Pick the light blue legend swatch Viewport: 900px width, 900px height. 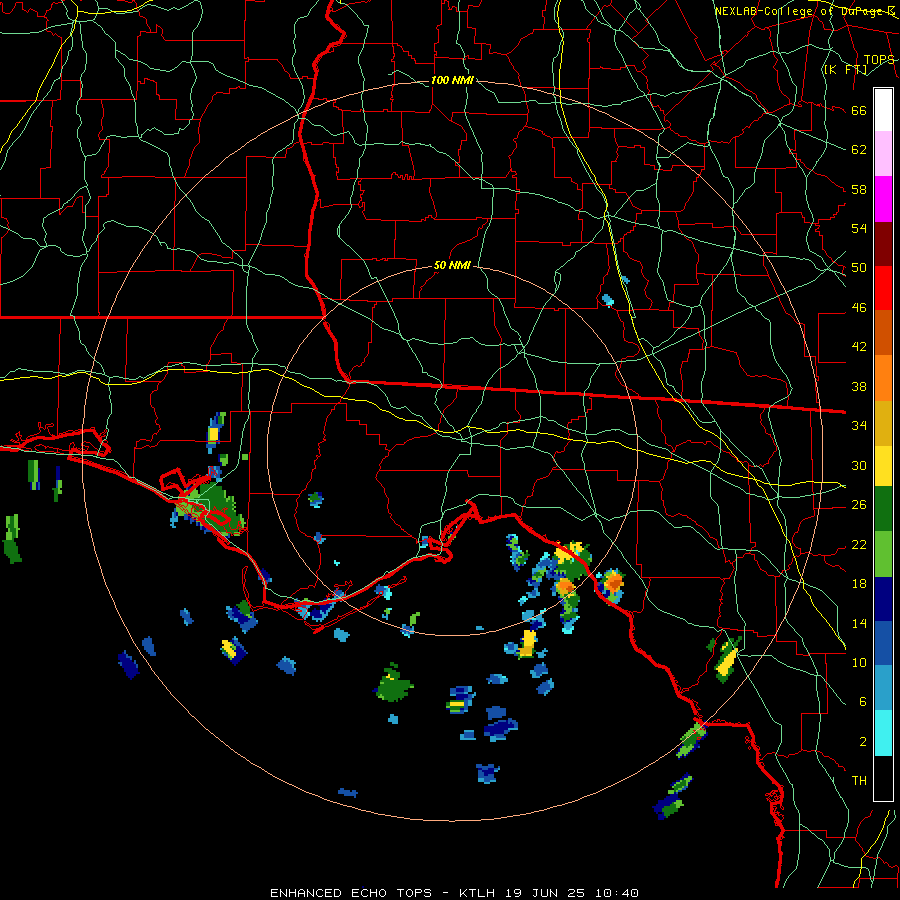click(883, 688)
